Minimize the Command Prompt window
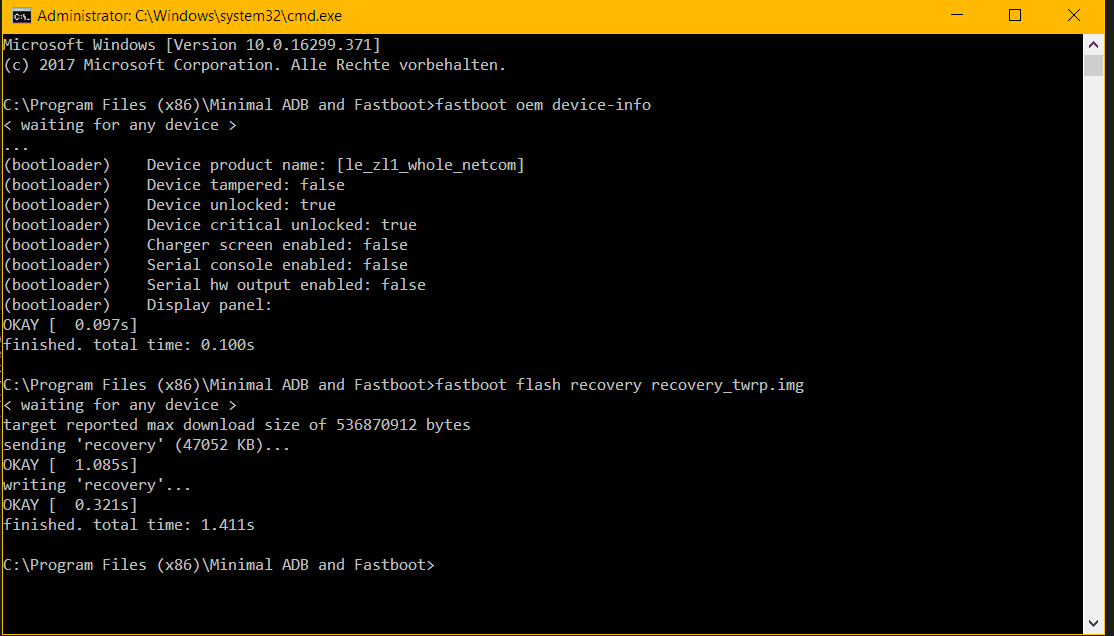 coord(957,16)
